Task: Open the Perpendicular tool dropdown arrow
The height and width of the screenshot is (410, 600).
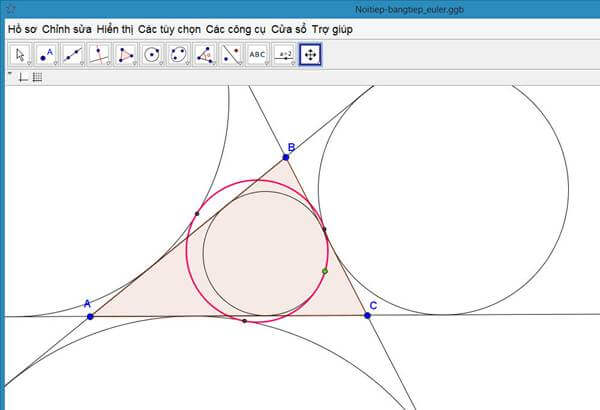Action: [108, 64]
